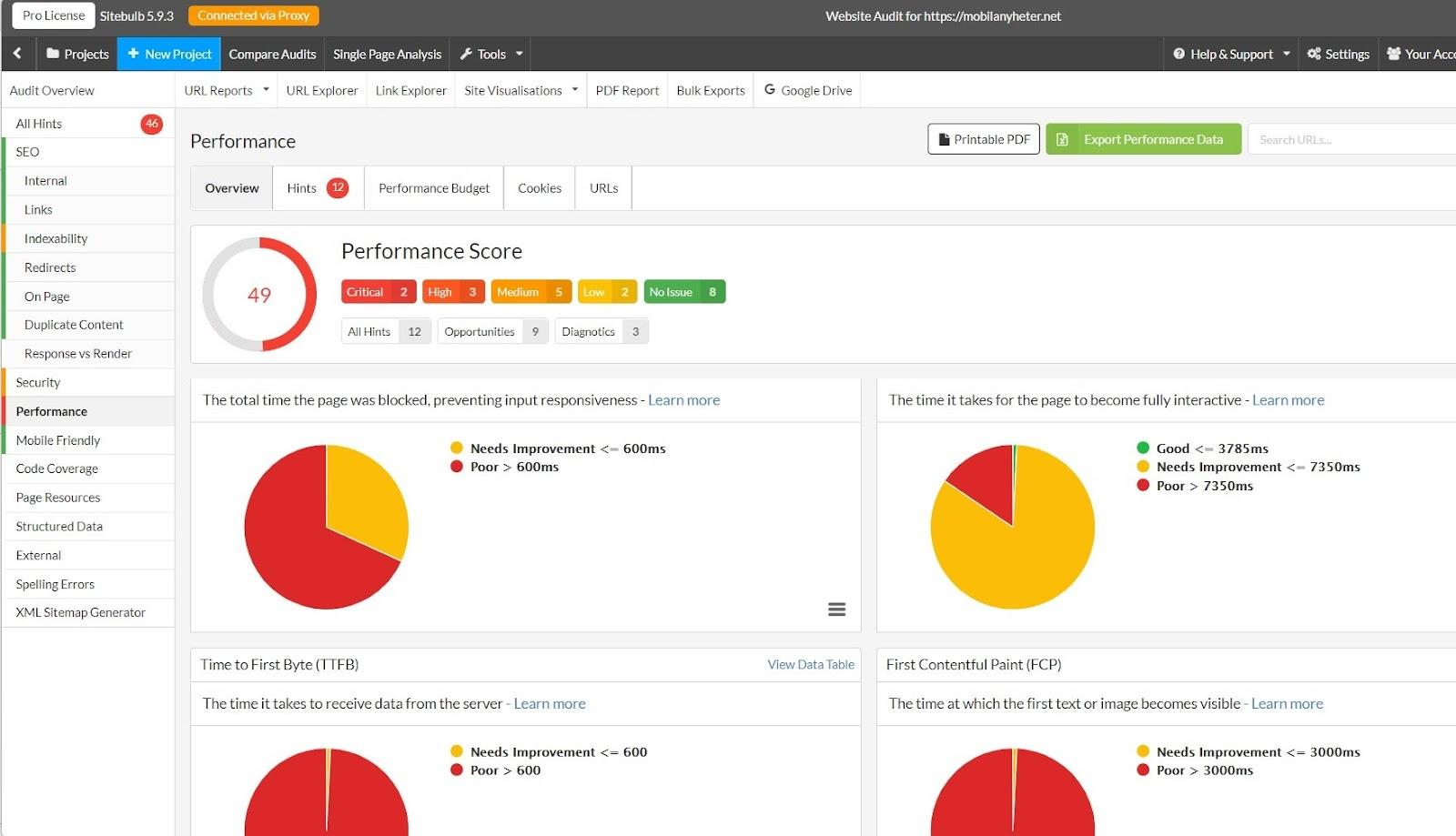The height and width of the screenshot is (836, 1456).
Task: Select Mobile Friendly in the sidebar
Action: coord(88,440)
